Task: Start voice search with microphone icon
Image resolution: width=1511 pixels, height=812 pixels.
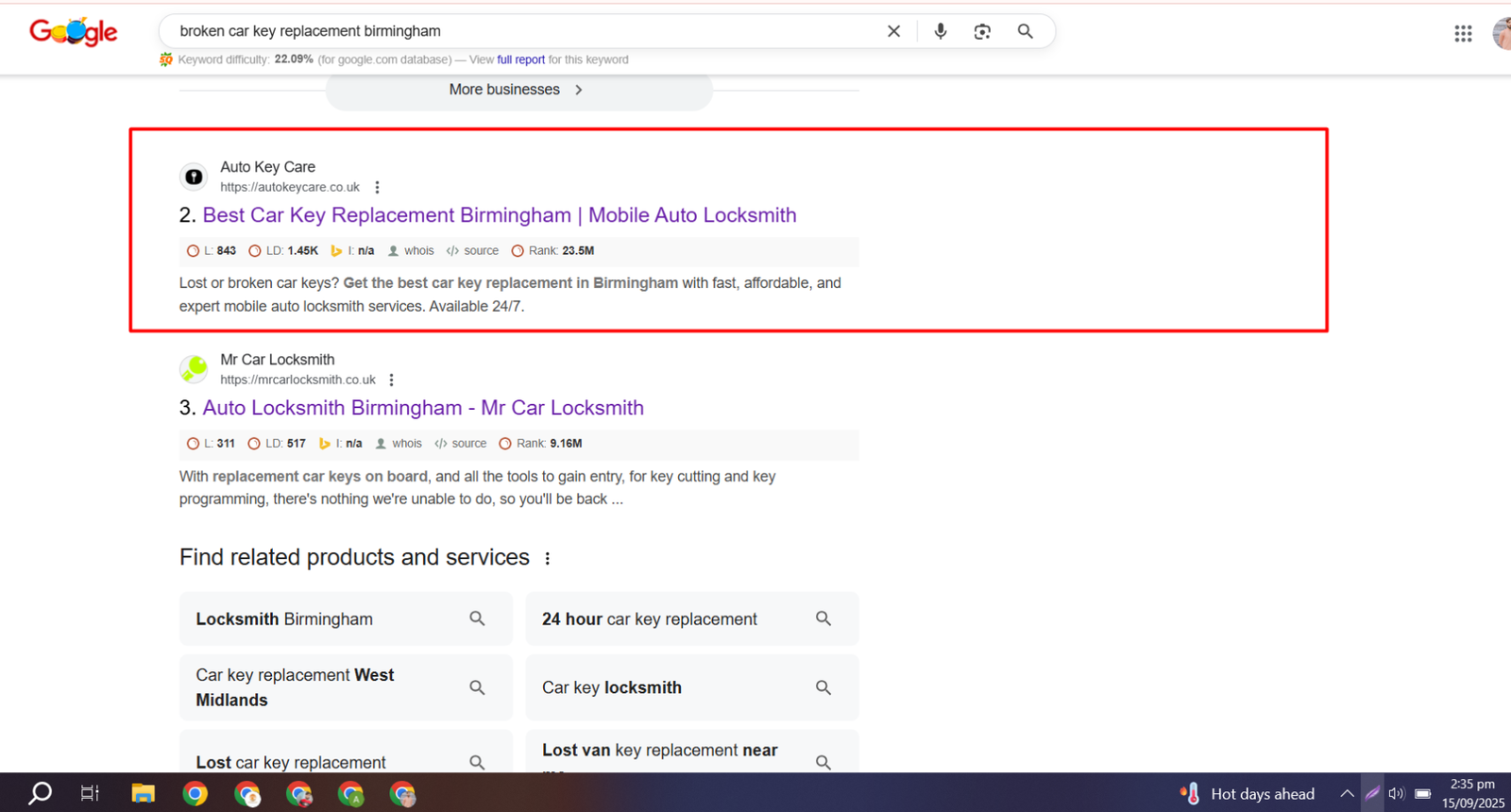Action: point(940,31)
